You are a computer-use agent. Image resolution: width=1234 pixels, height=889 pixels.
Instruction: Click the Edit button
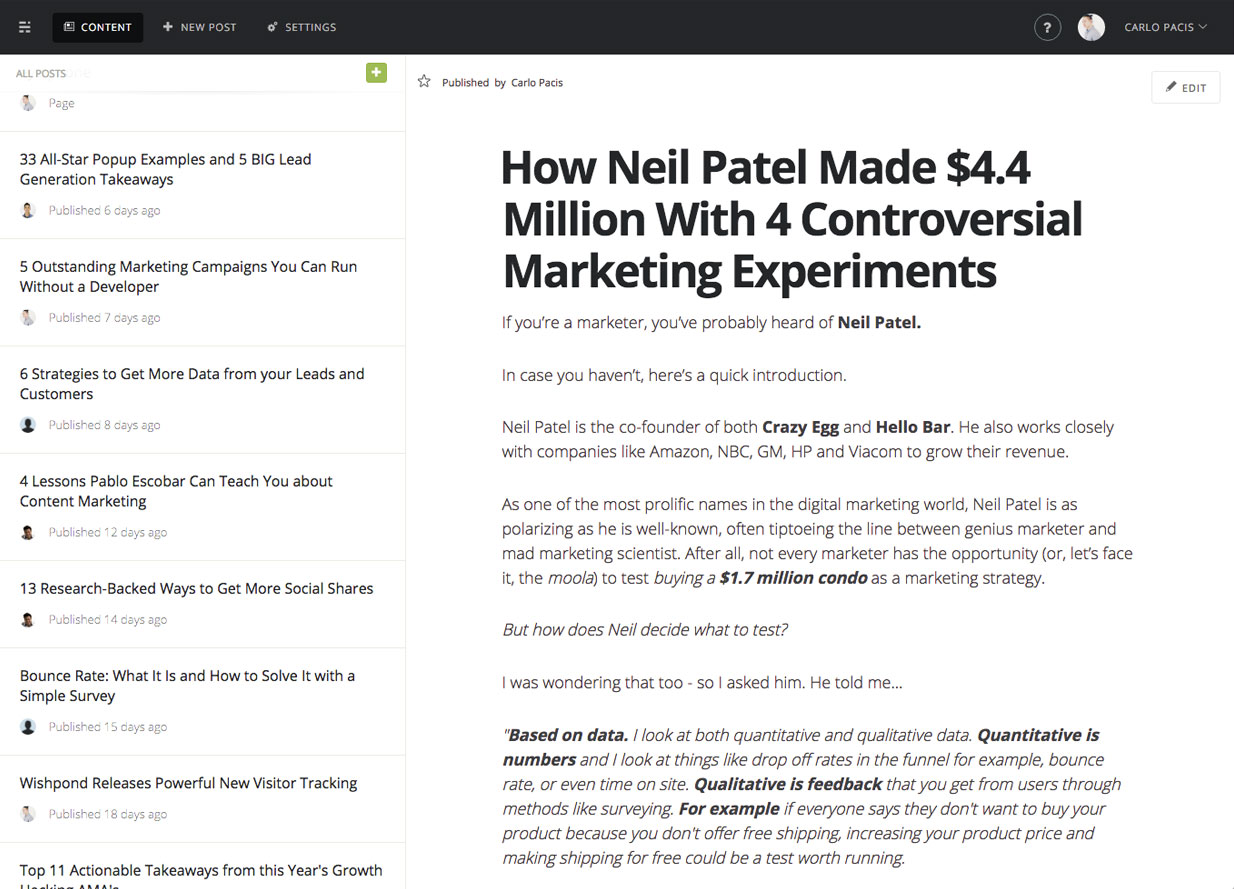[x=1185, y=87]
